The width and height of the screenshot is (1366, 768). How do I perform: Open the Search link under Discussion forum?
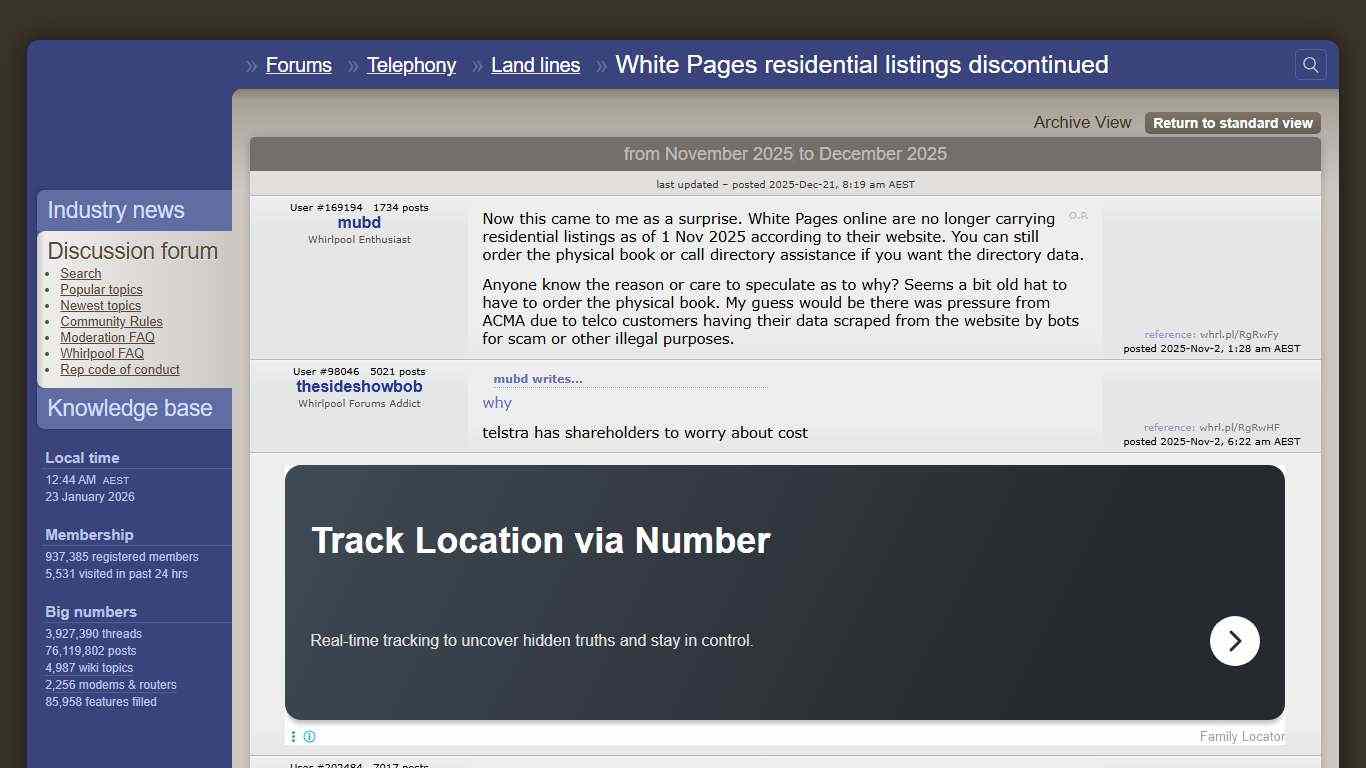click(x=80, y=273)
